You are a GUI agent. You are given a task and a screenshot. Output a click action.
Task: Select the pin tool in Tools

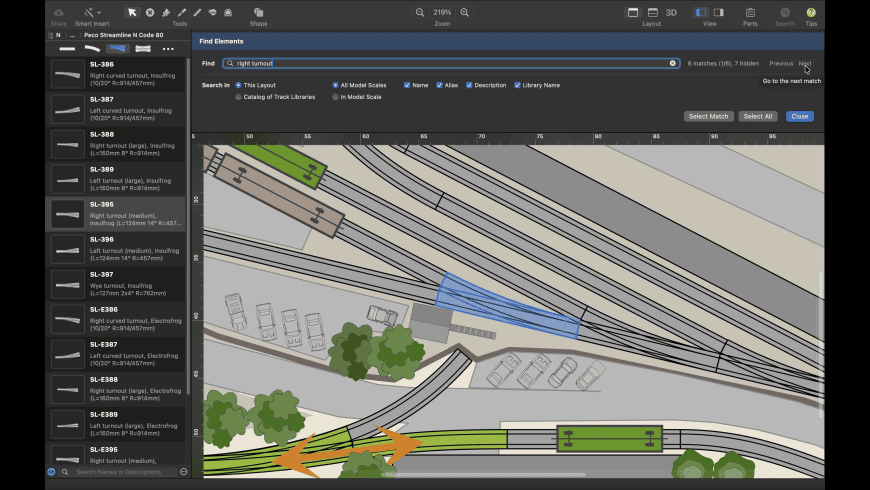166,12
